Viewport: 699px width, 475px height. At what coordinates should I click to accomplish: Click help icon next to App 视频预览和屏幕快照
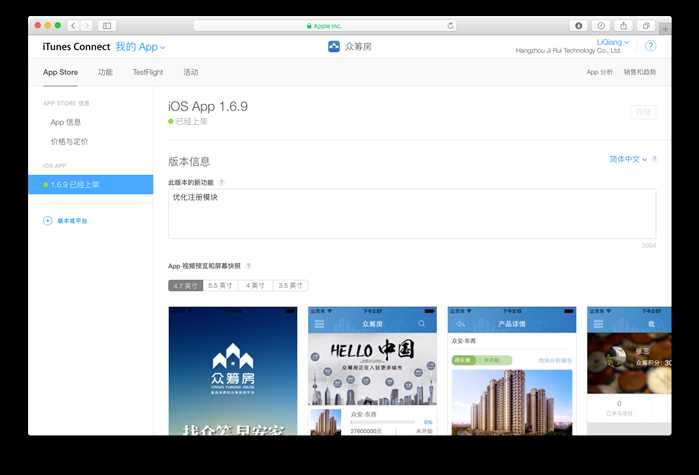pyautogui.click(x=248, y=266)
